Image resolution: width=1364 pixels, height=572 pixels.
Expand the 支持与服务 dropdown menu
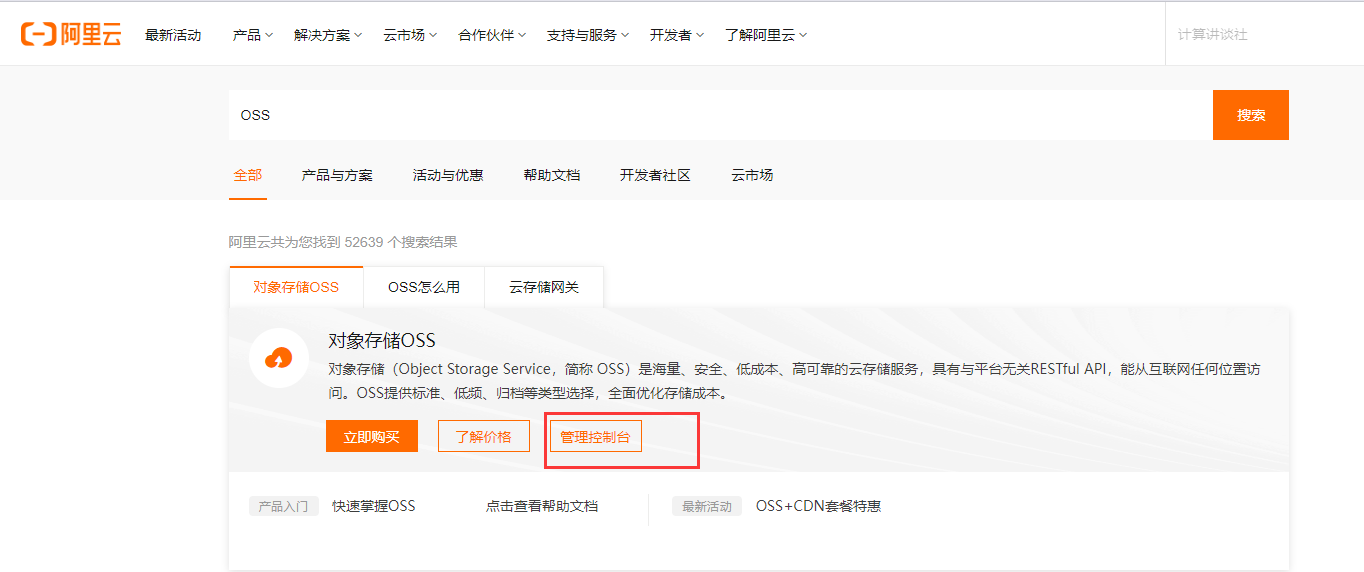pos(588,35)
